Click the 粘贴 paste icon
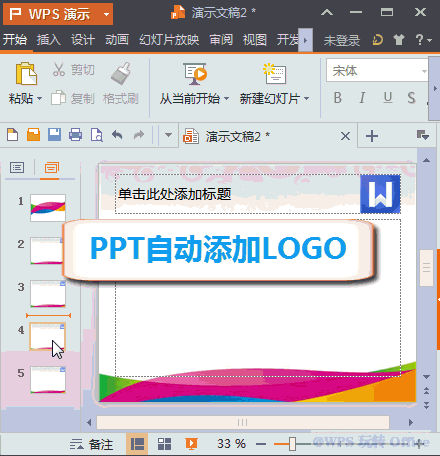 26,73
